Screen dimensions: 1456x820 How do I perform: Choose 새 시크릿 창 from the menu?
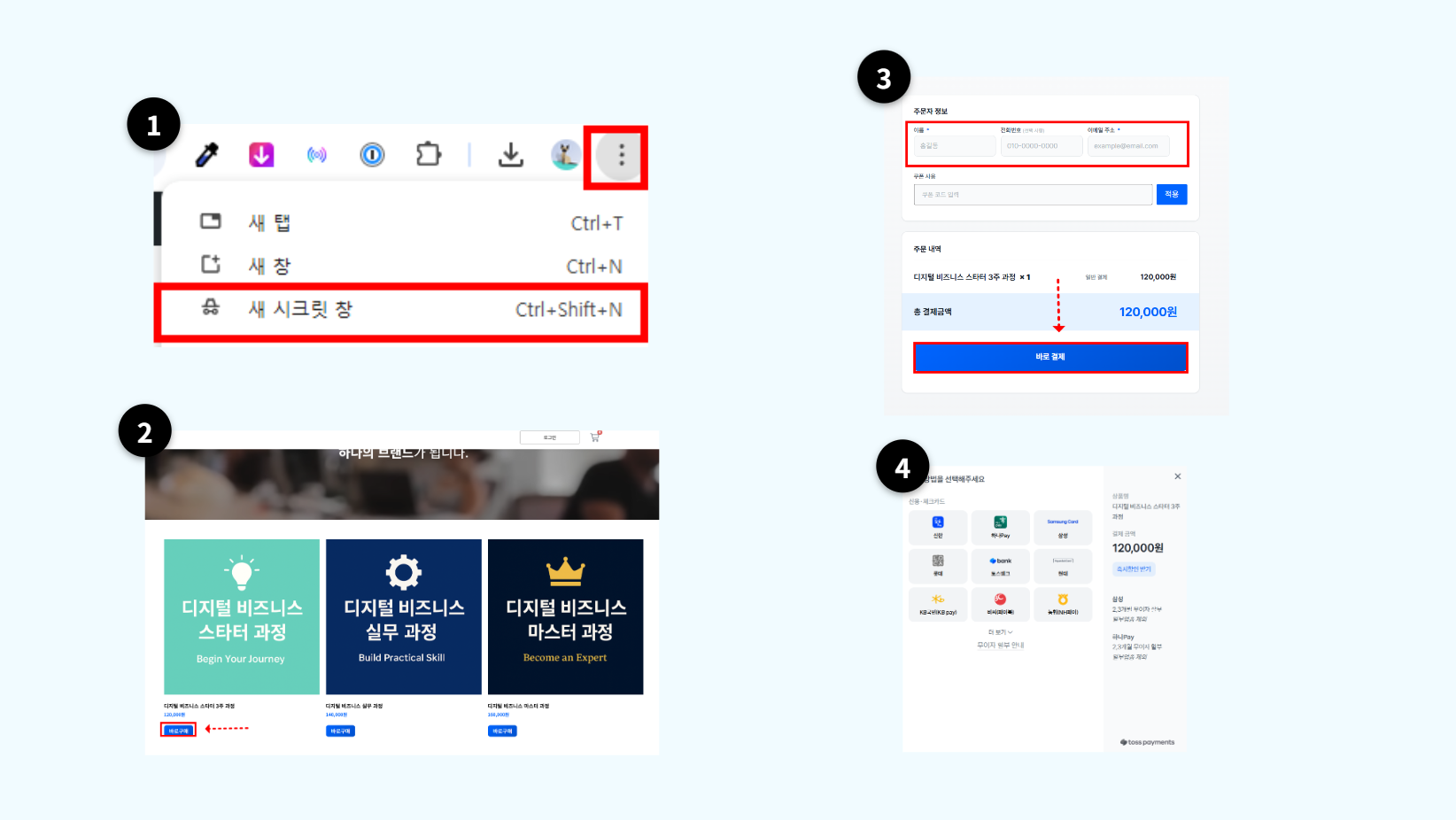pyautogui.click(x=400, y=311)
